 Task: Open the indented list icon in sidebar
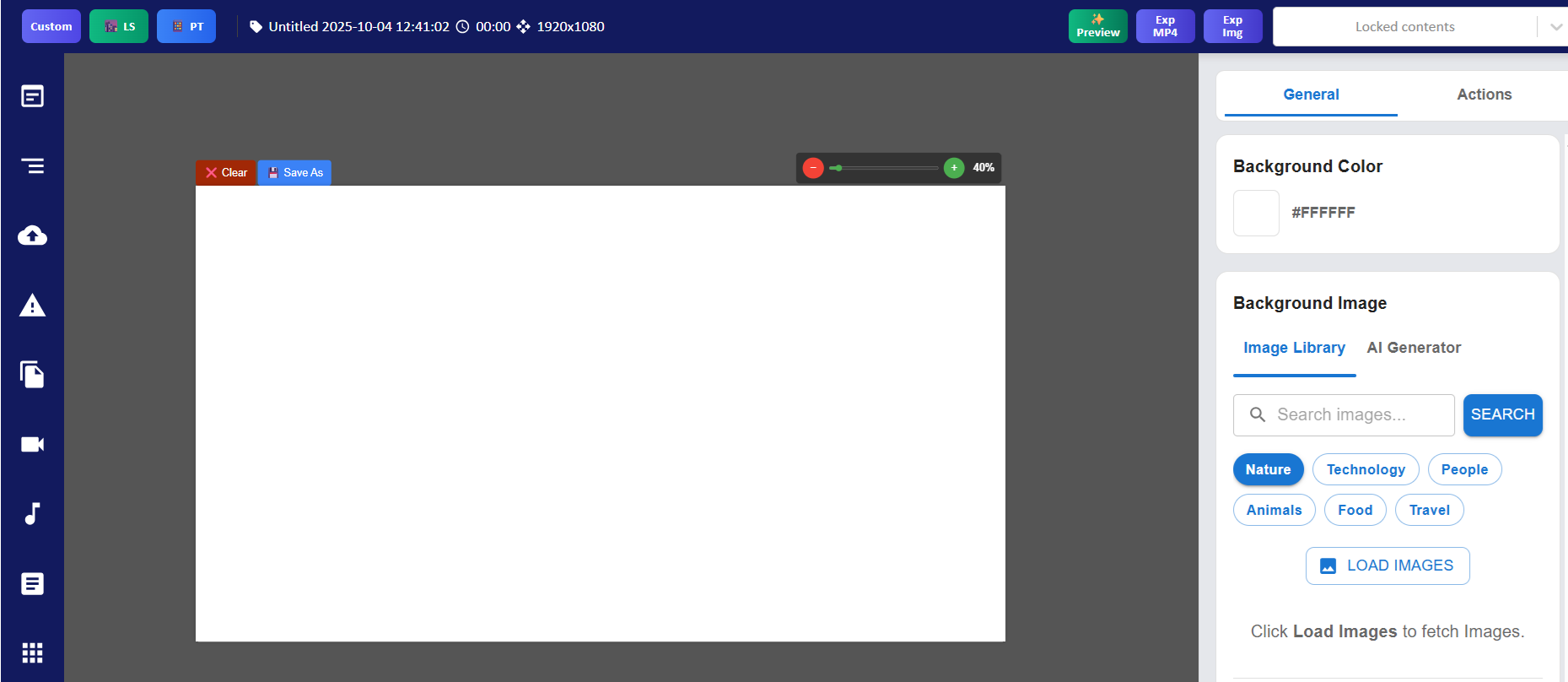32,166
